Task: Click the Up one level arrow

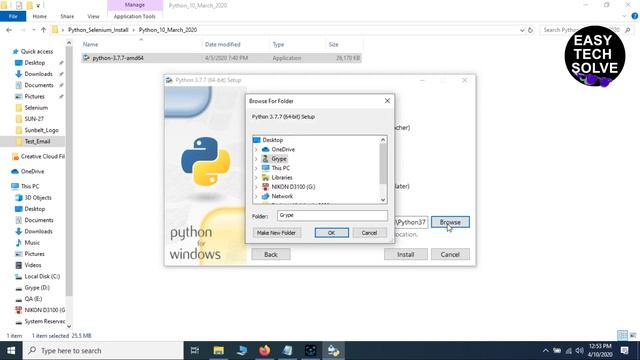Action: pos(44,30)
